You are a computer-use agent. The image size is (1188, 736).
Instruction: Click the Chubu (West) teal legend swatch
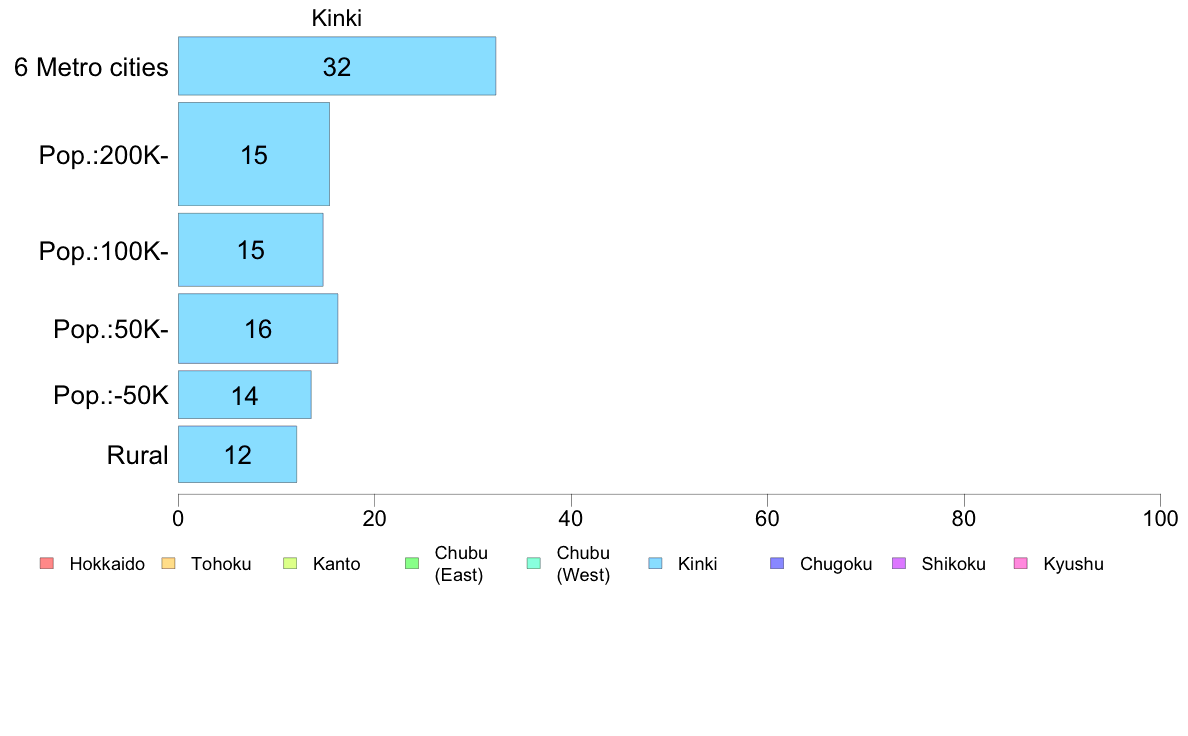pyautogui.click(x=533, y=563)
